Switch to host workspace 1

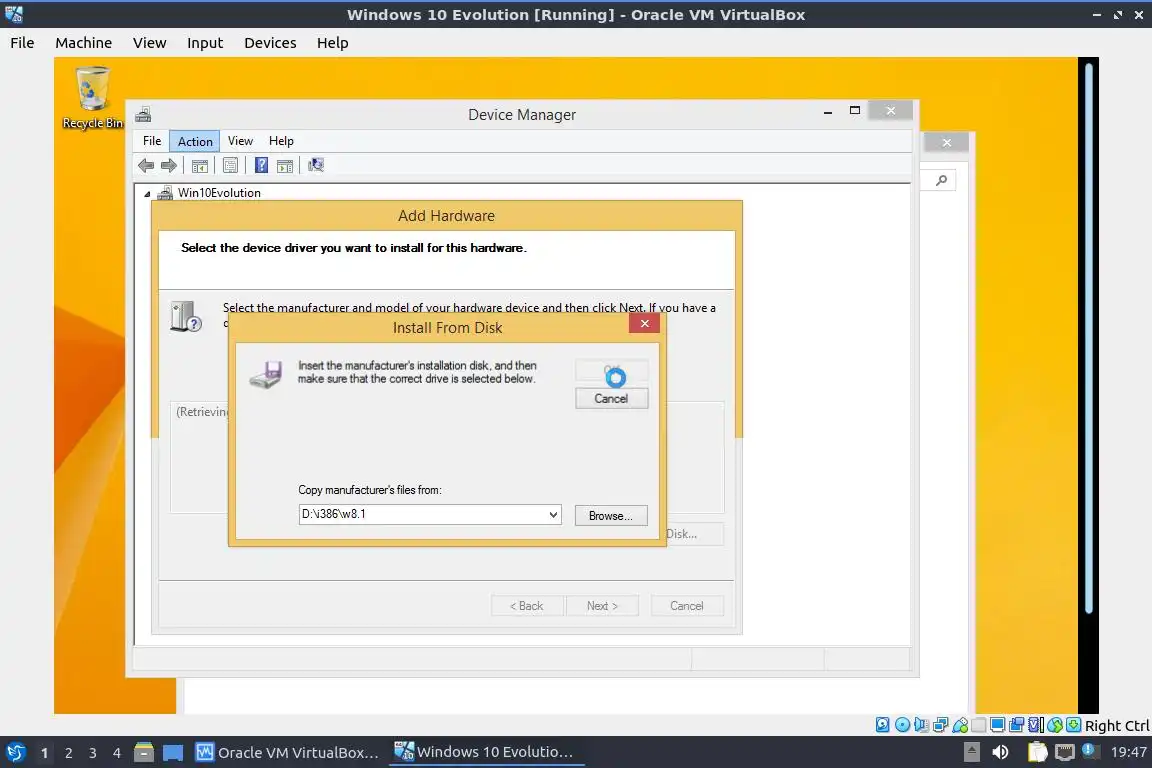44,753
